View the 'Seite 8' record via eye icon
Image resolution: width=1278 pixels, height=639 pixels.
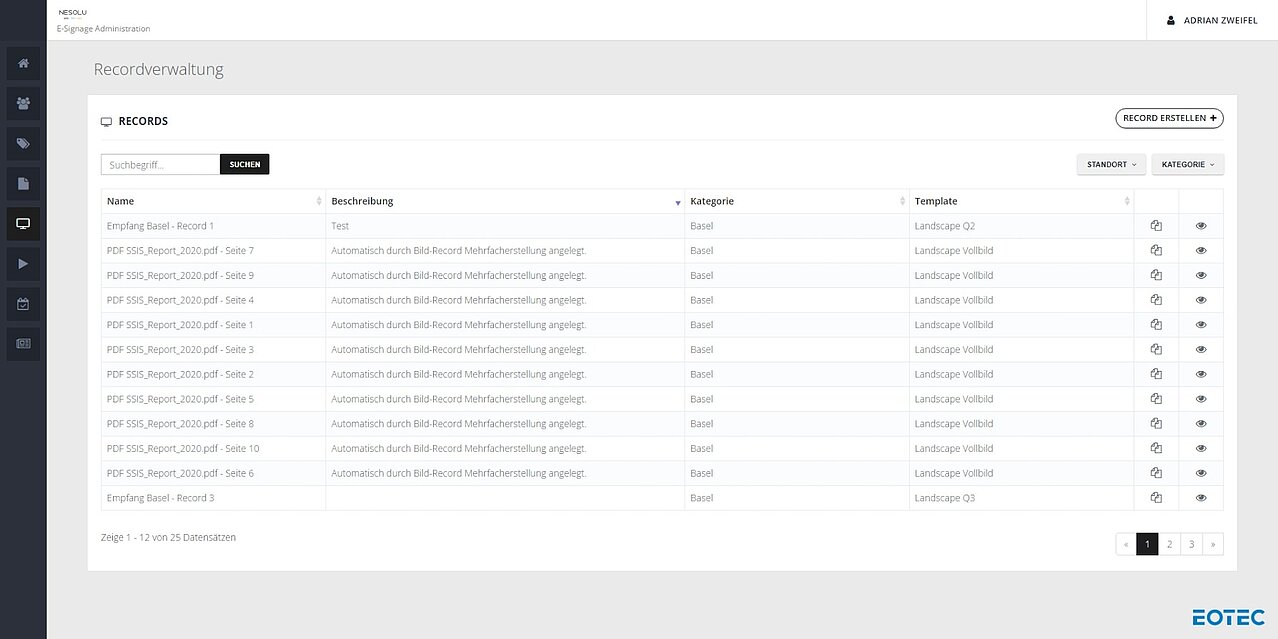1201,424
